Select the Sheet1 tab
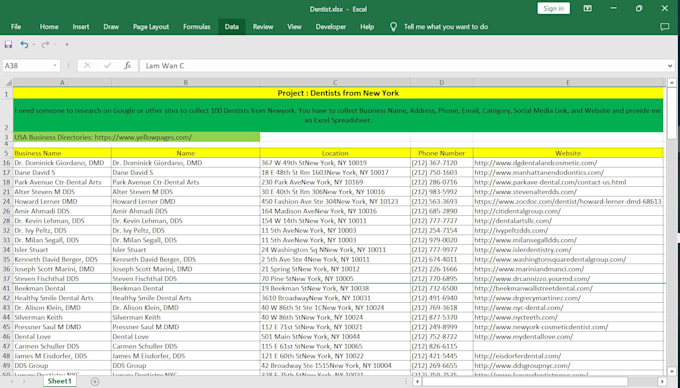 coord(59,381)
